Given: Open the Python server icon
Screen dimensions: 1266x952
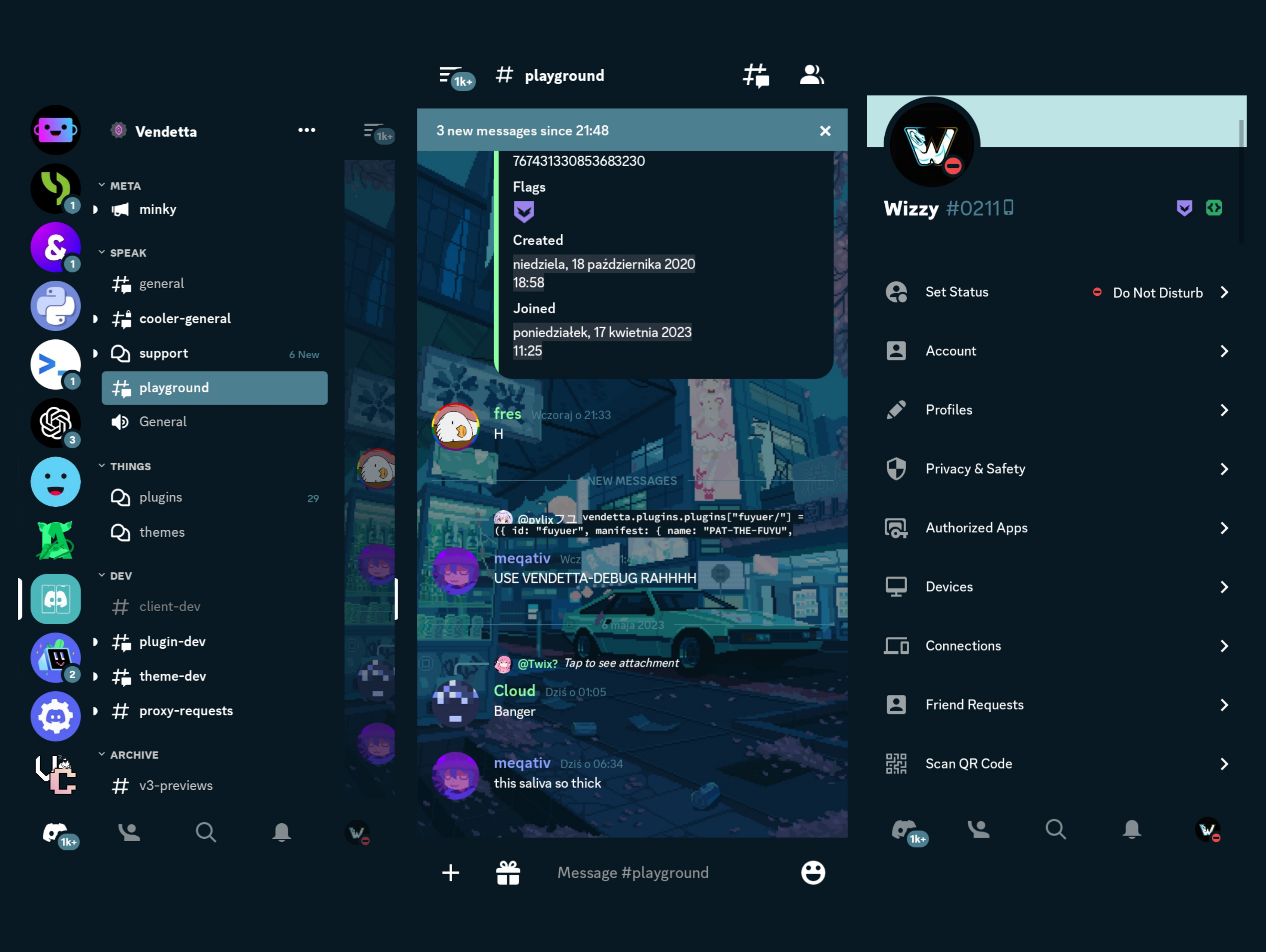Looking at the screenshot, I should click(55, 306).
